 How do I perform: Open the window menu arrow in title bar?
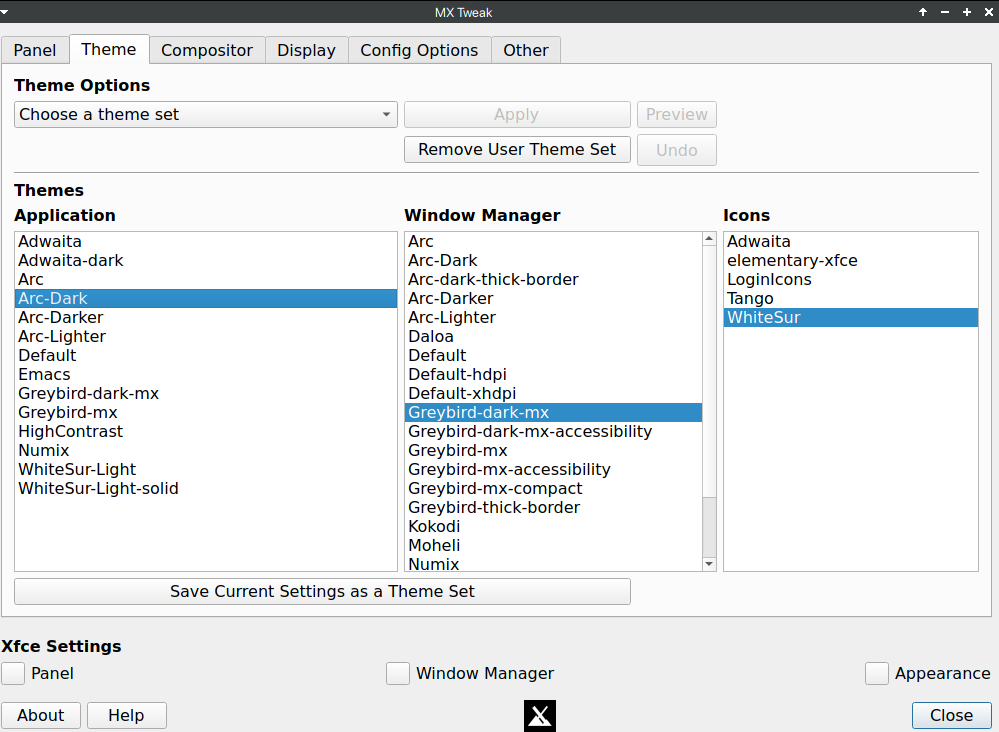point(4,11)
